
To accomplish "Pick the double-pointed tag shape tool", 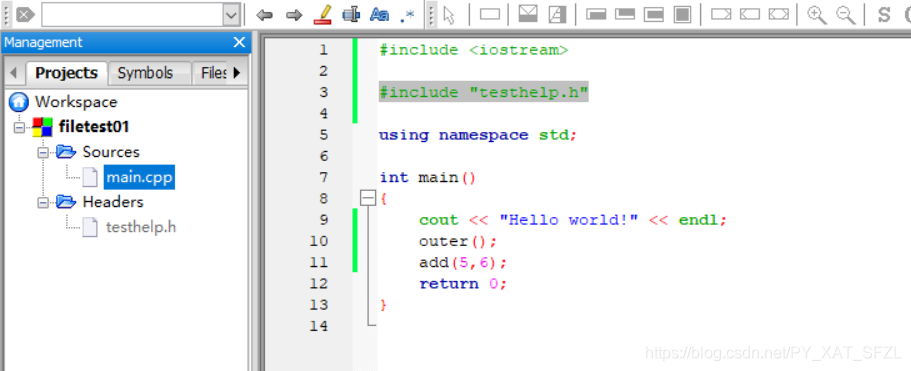I will (x=779, y=15).
